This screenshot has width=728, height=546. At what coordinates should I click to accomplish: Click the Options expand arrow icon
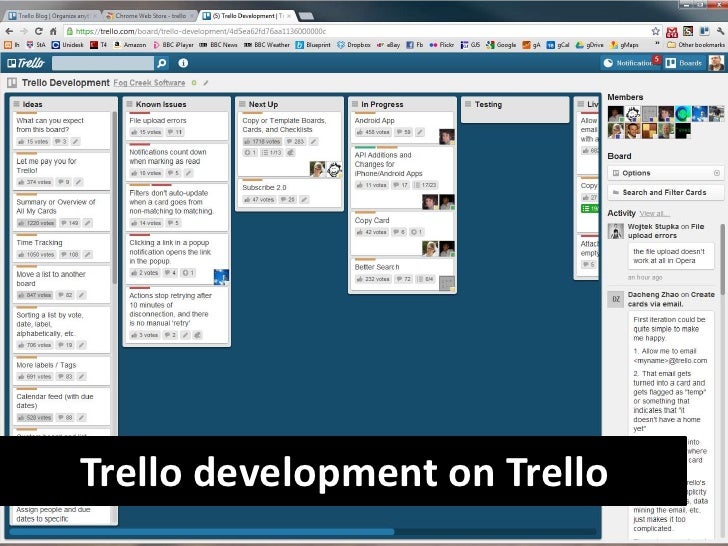[716, 173]
